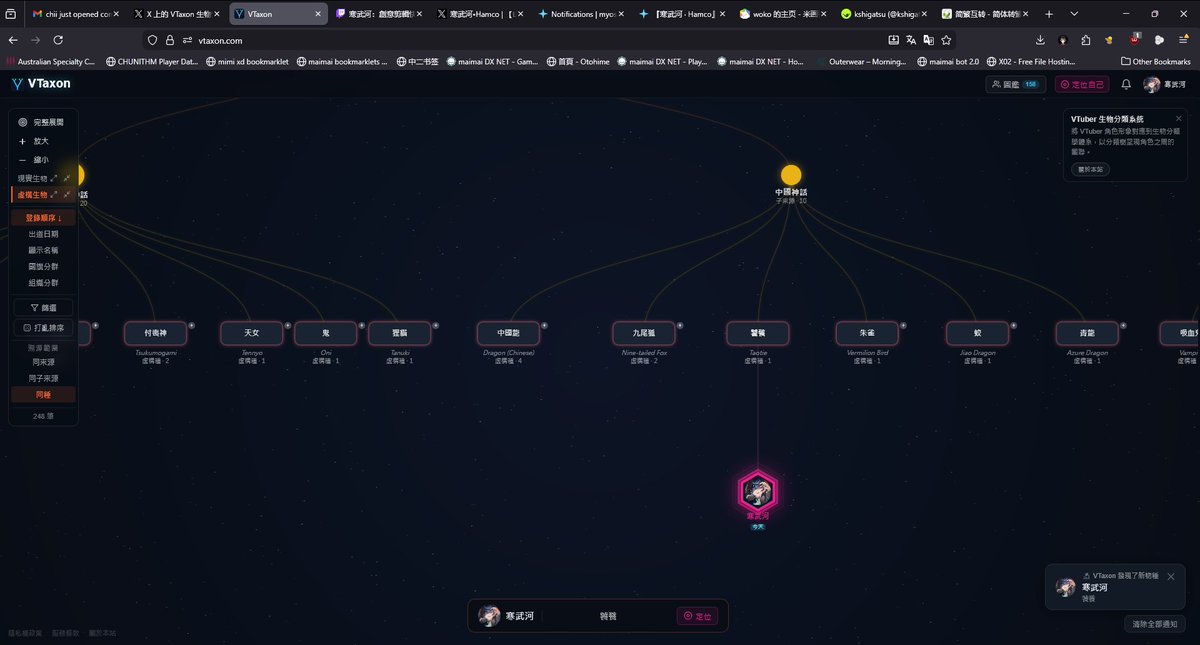Click the 關於本站 button
The height and width of the screenshot is (645, 1200).
point(1091,169)
